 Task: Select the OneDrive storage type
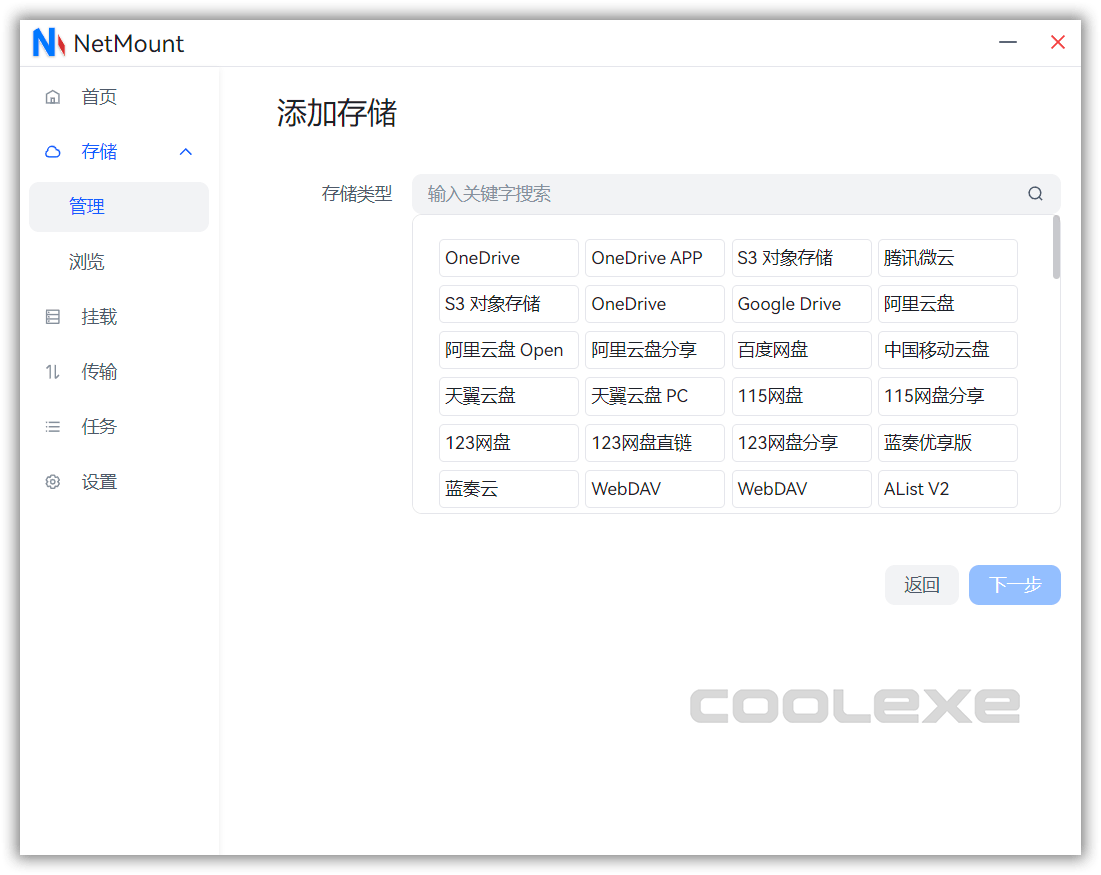(x=508, y=257)
